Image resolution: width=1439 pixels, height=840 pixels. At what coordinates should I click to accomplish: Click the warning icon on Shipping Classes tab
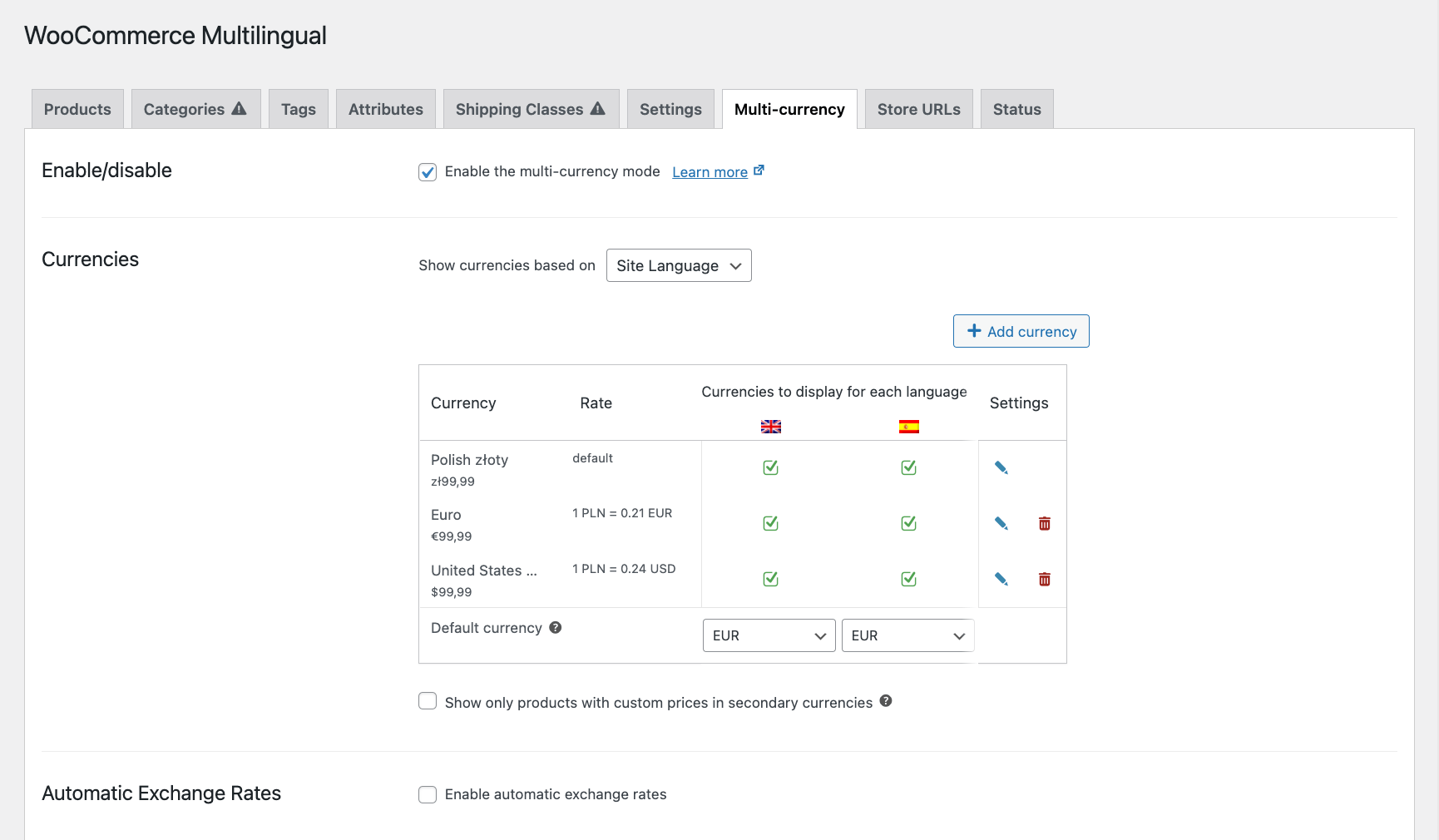click(597, 109)
